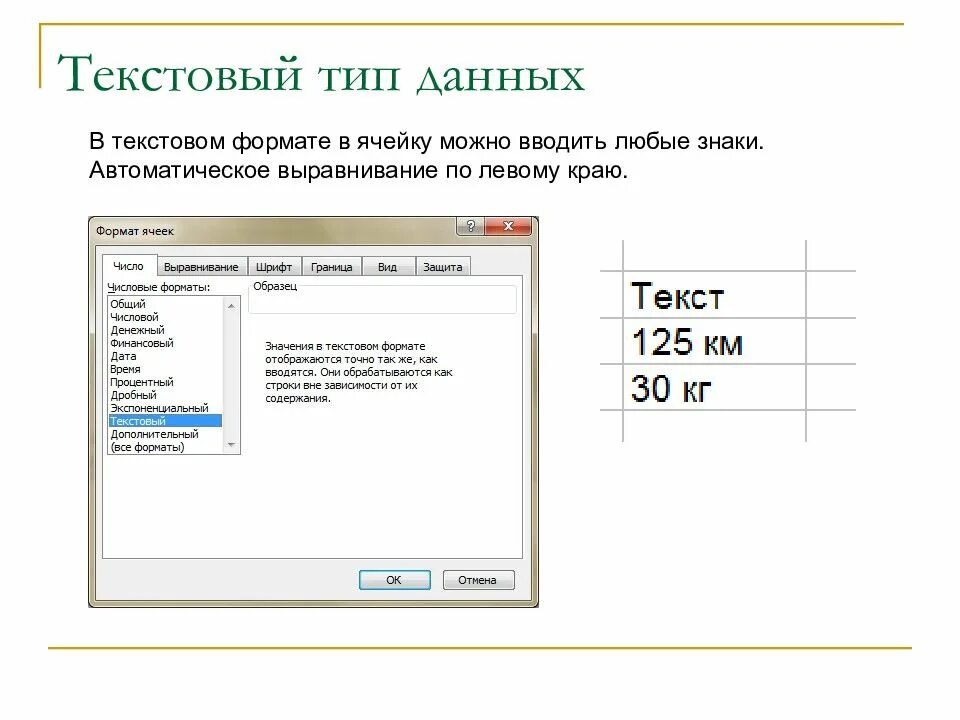Go to the Защита tab
Viewport: 960px width, 720px height.
click(443, 267)
